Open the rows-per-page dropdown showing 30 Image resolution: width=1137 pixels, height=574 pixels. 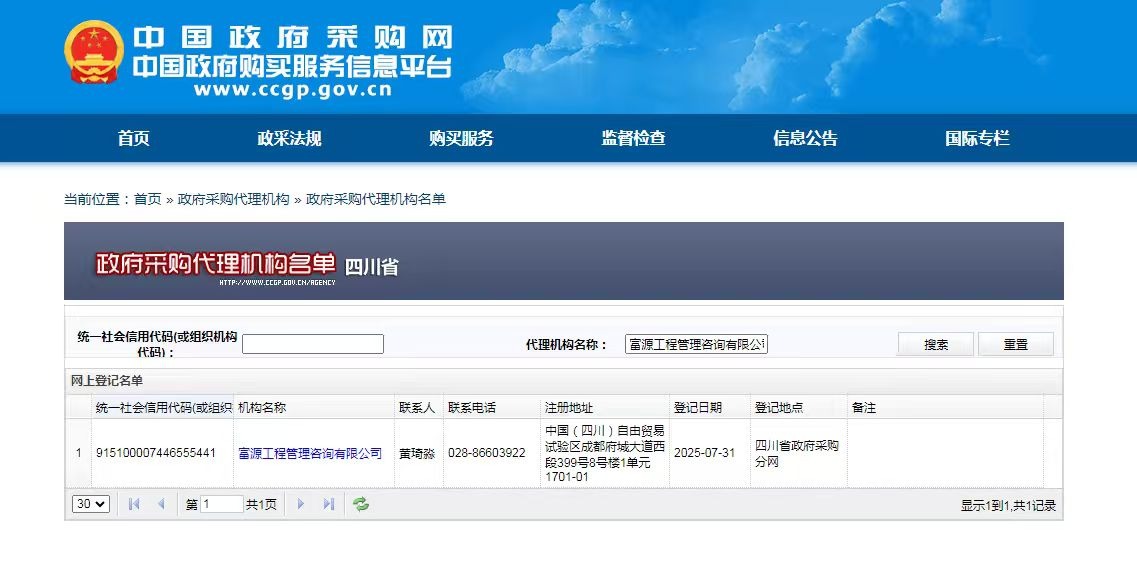(91, 505)
